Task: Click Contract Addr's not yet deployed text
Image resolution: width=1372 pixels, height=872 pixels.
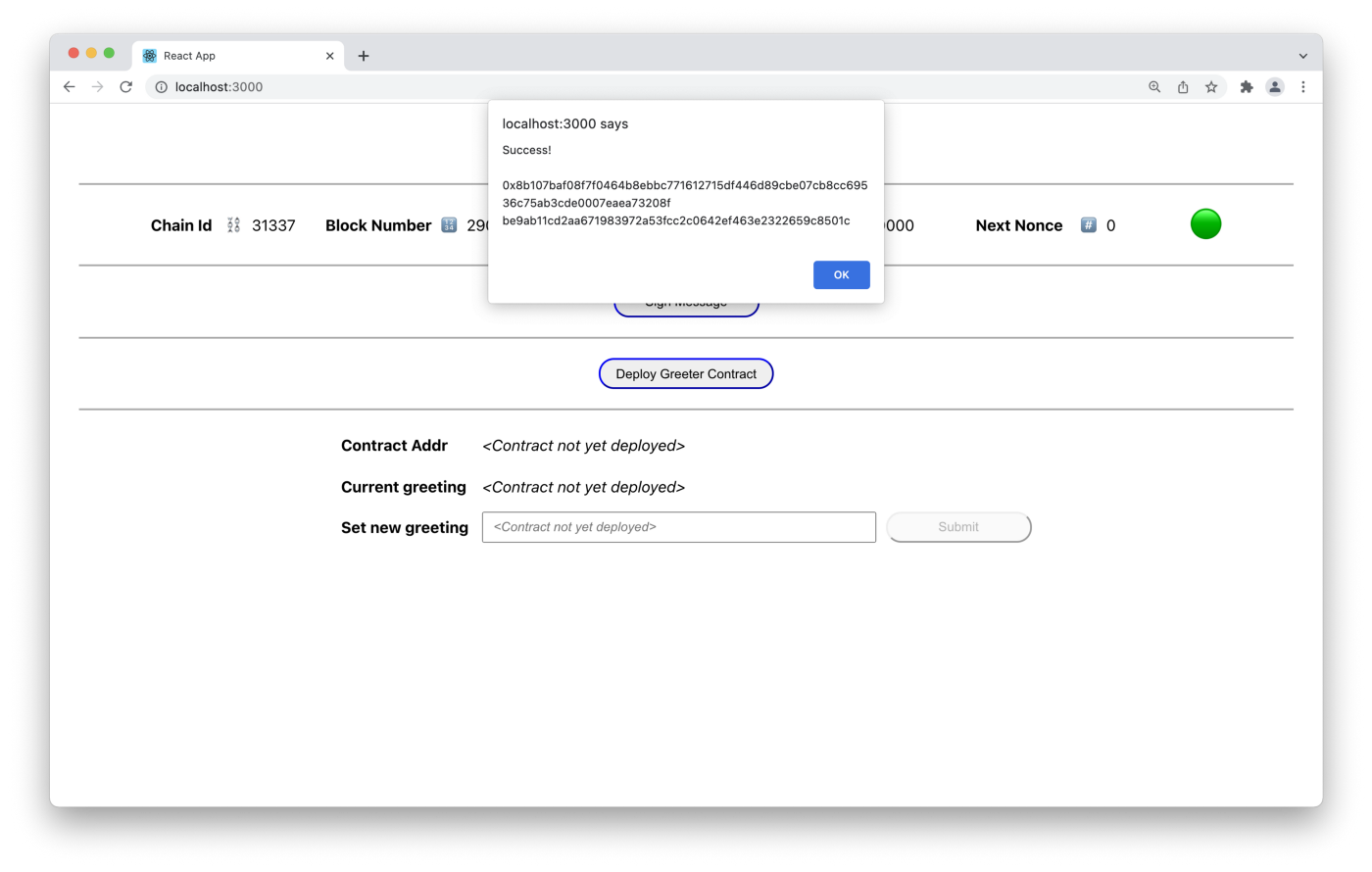Action: point(583,446)
